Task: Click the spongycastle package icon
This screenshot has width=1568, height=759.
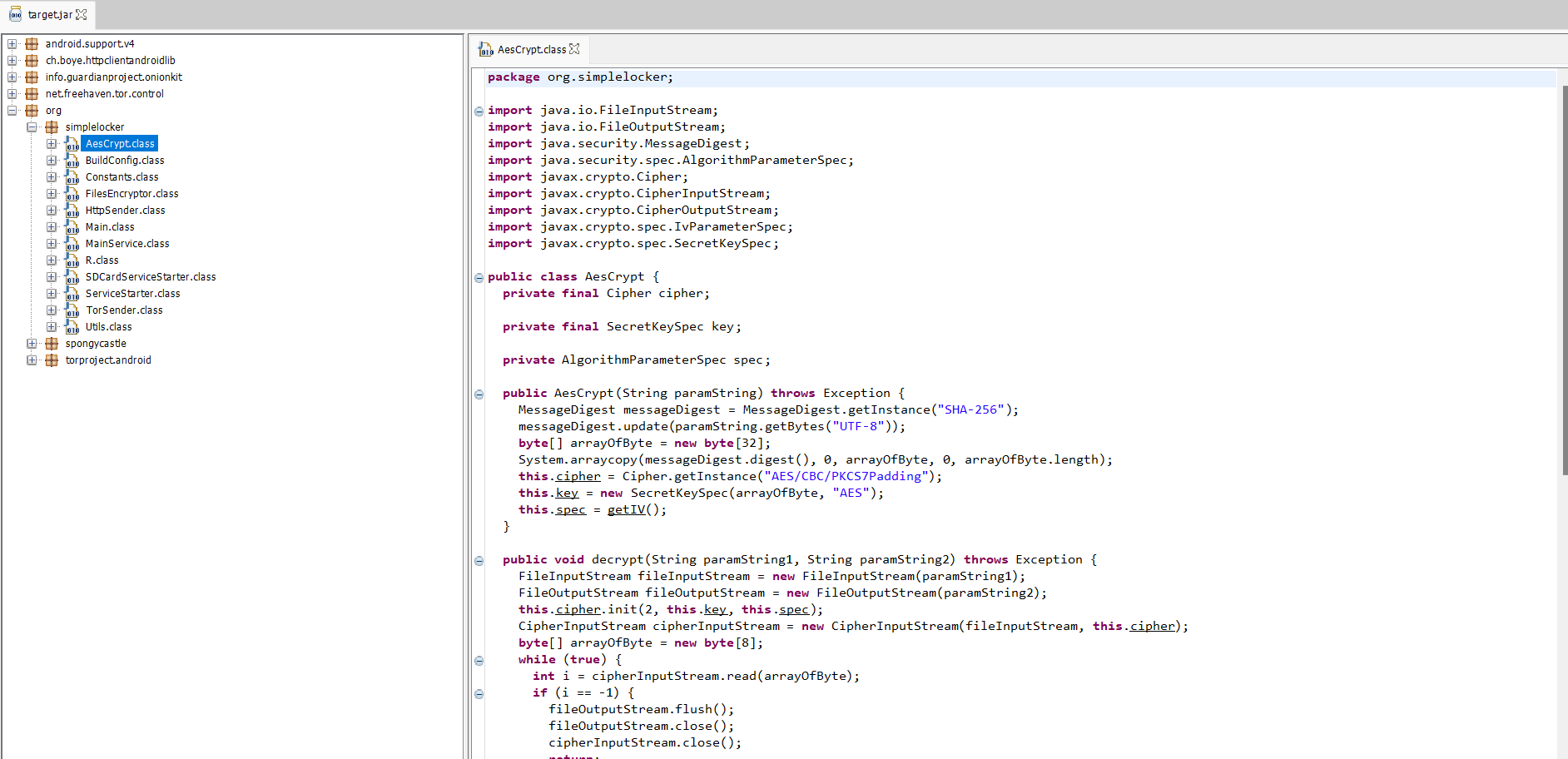Action: tap(52, 344)
